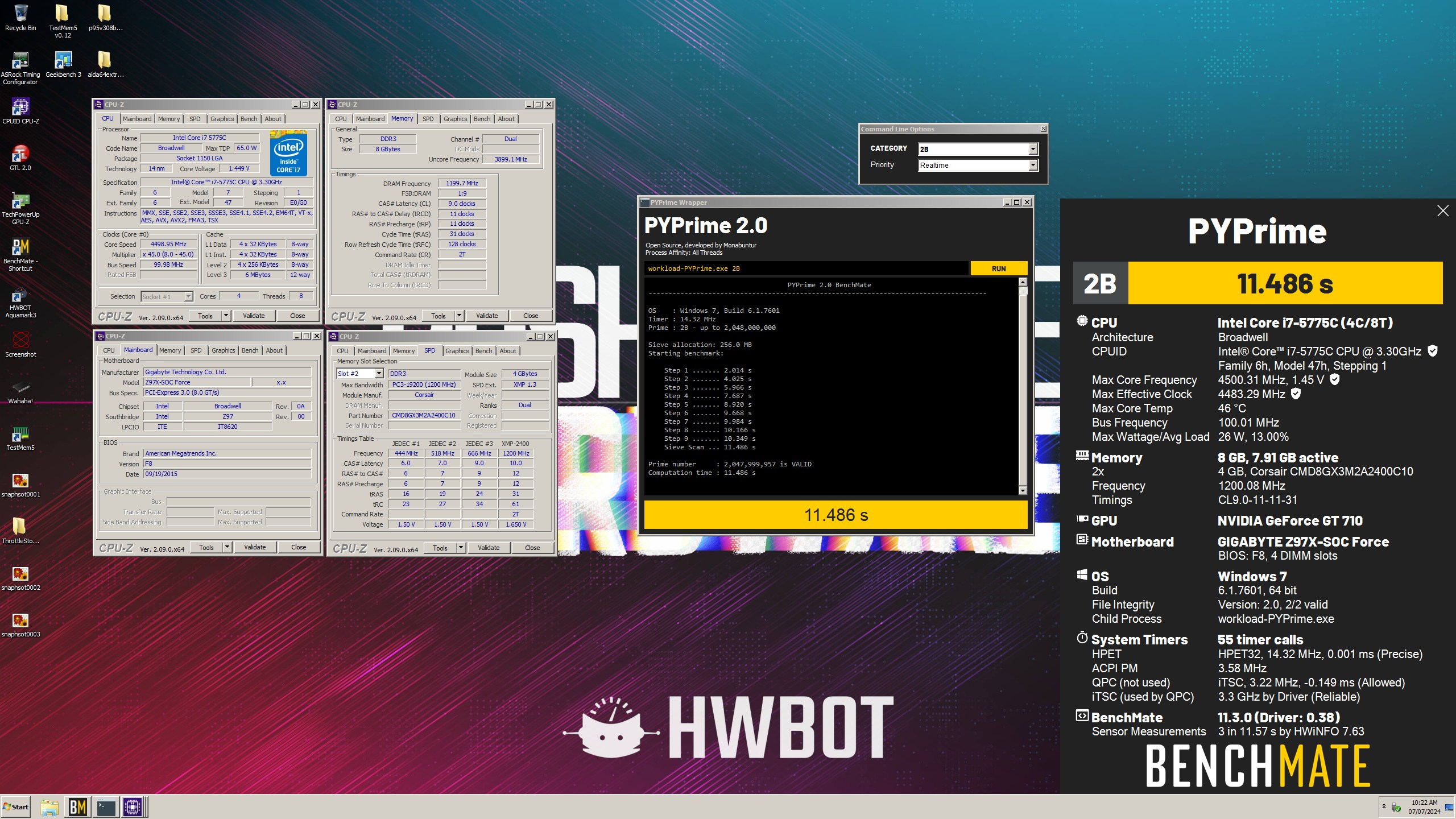Switch to Graphics tab in Memory CPU-Z window

(x=455, y=119)
